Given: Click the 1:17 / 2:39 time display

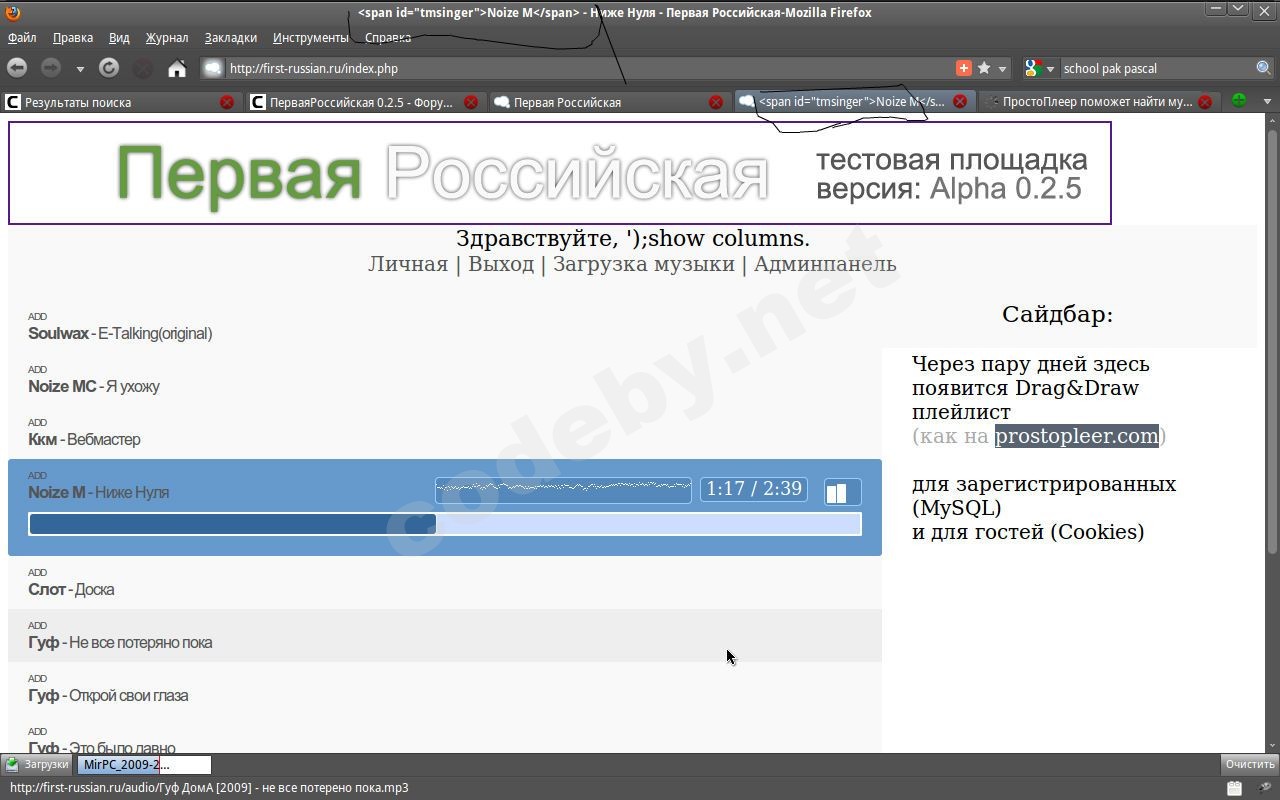Looking at the screenshot, I should click(754, 489).
